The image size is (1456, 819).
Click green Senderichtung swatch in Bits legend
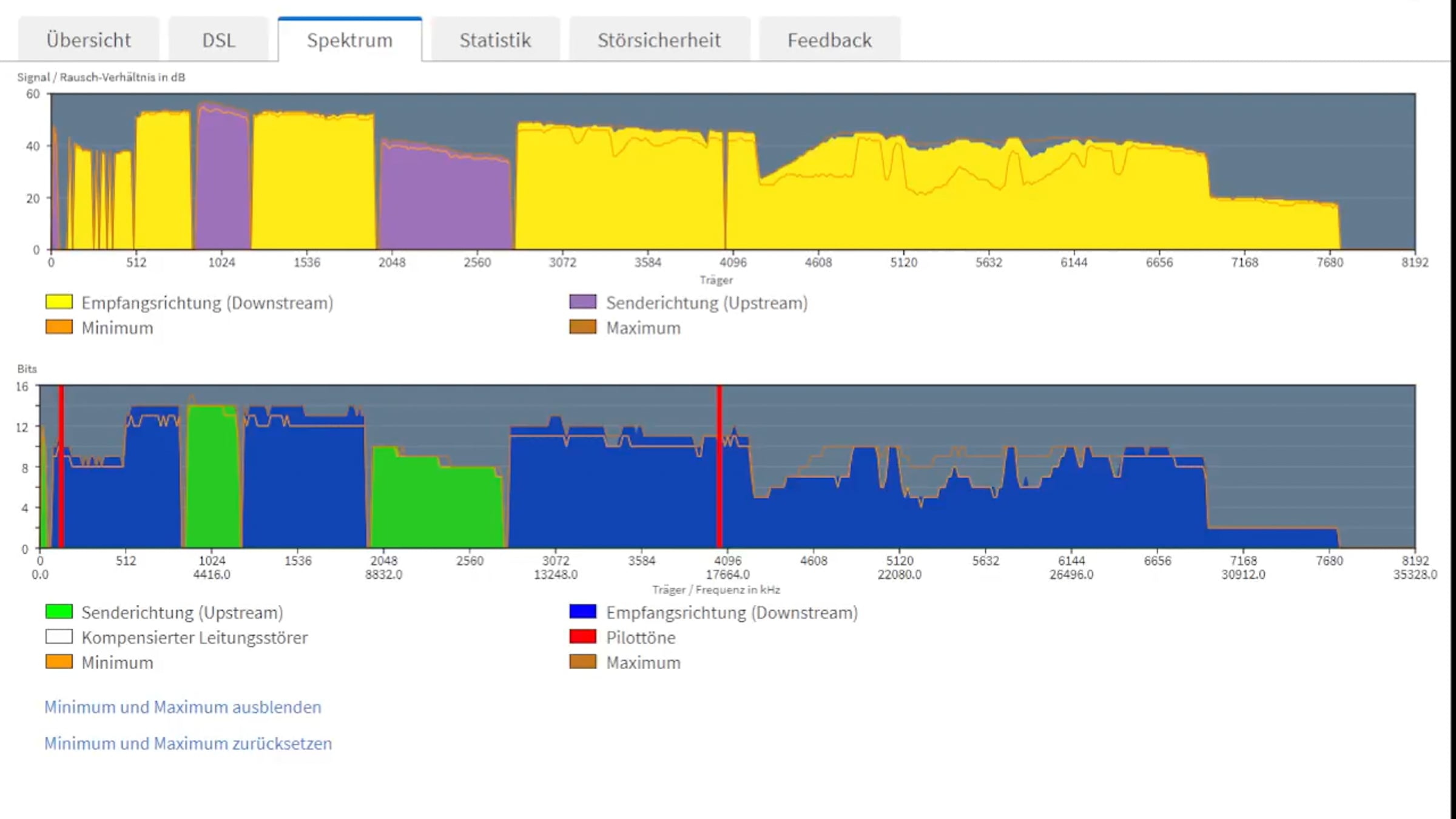[x=59, y=612]
